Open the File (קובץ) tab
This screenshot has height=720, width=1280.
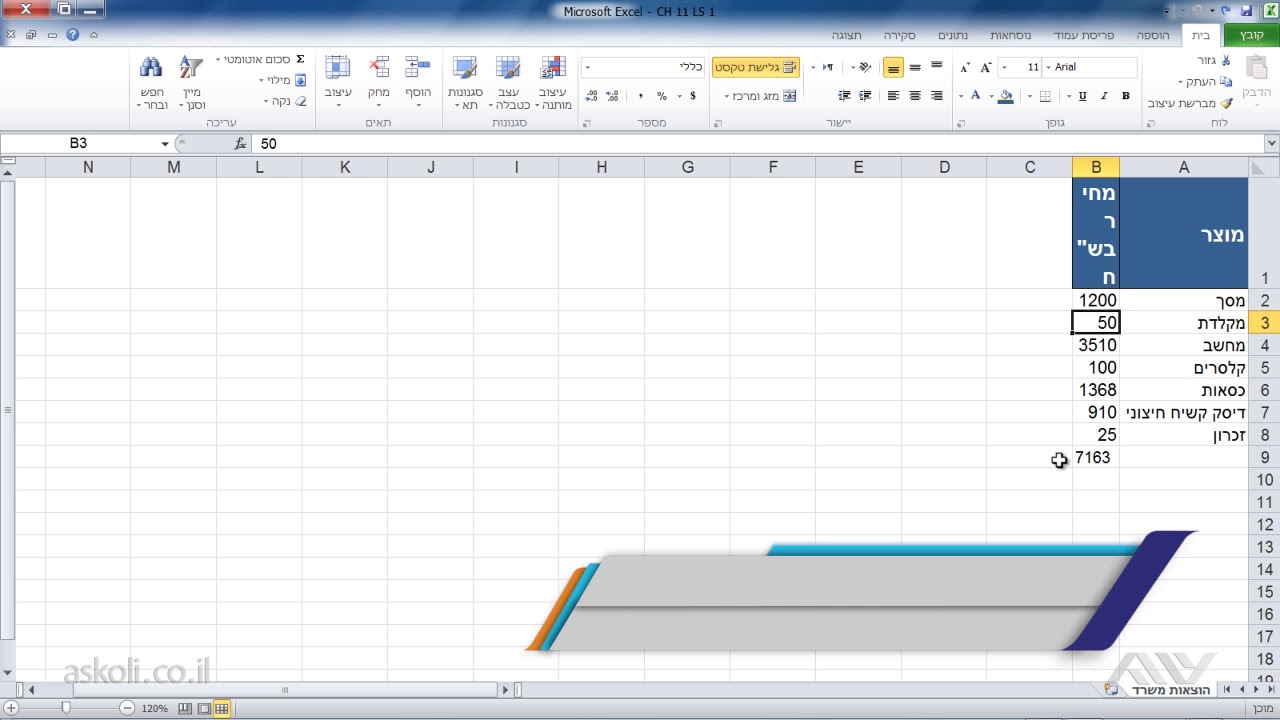(x=1252, y=35)
